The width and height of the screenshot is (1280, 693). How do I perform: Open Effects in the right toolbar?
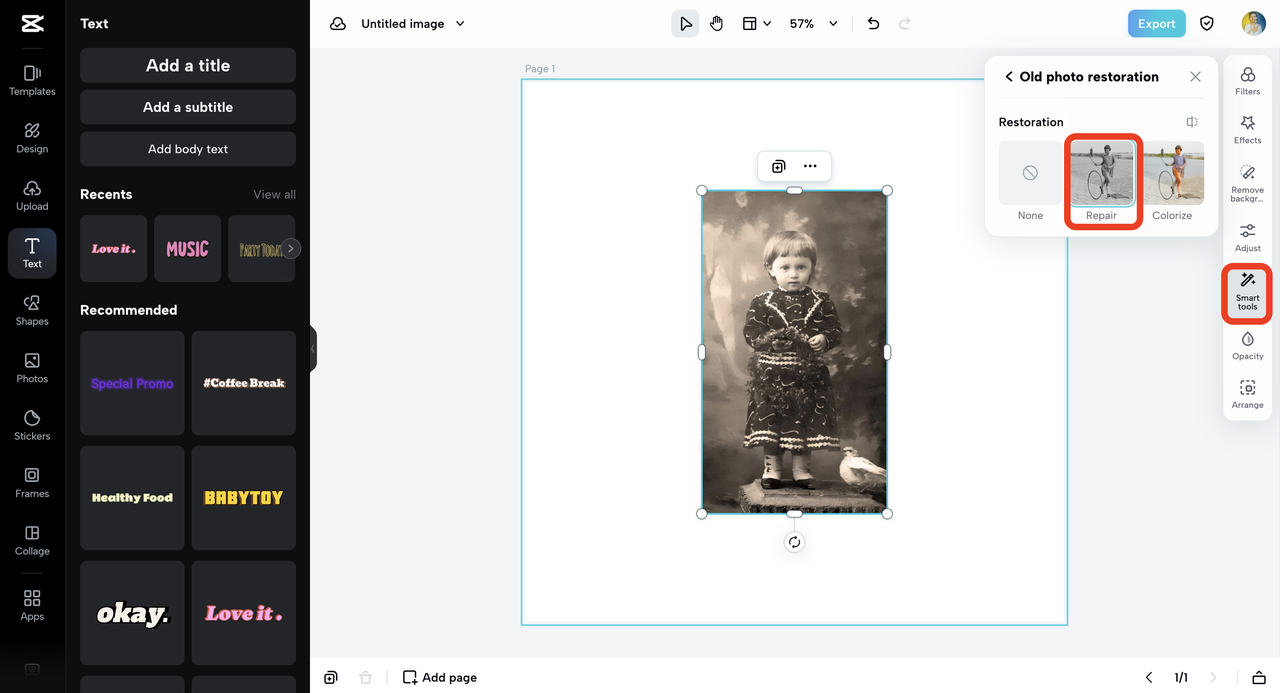(1247, 130)
